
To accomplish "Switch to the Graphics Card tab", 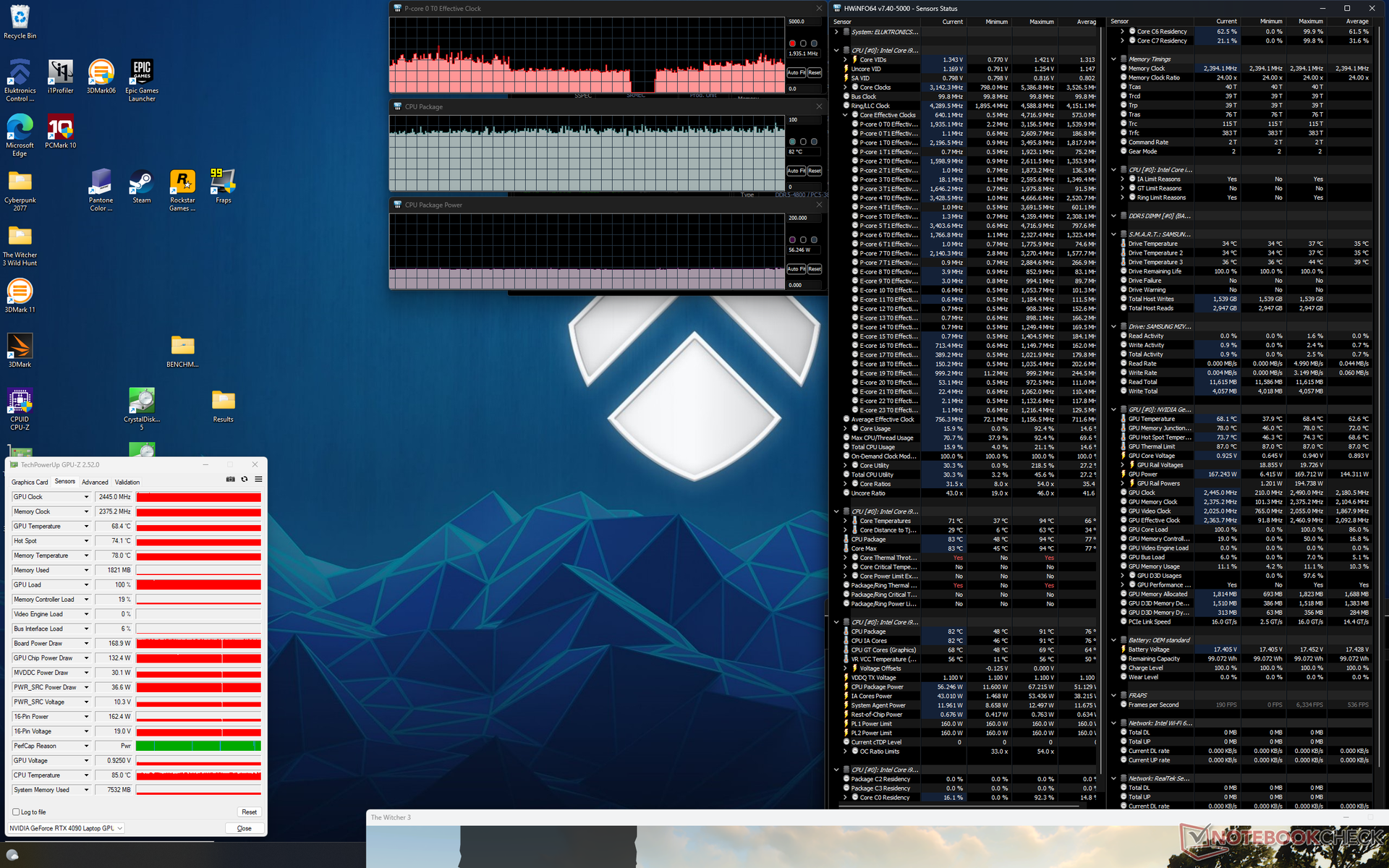I will coord(30,482).
